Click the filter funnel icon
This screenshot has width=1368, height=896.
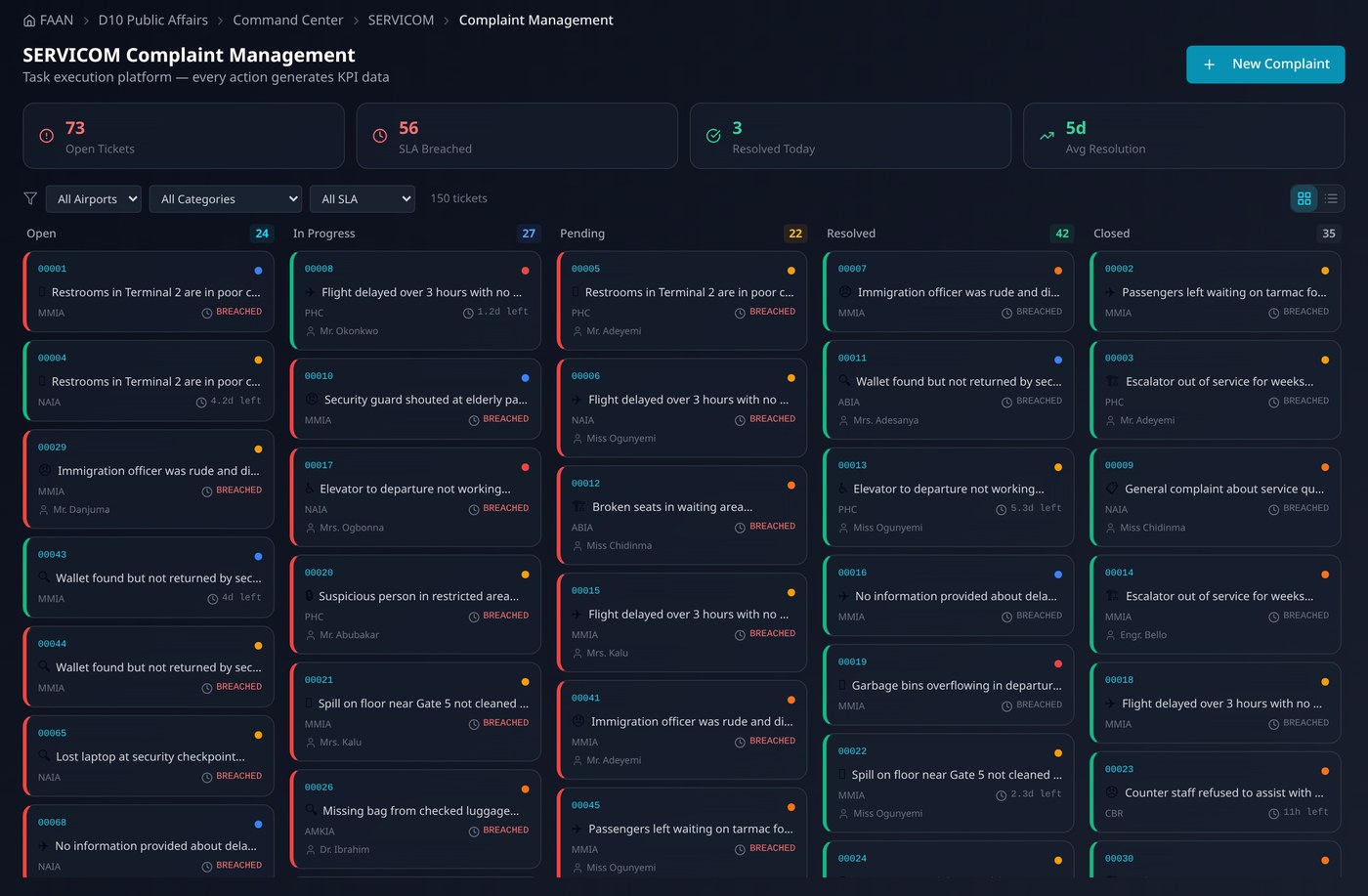point(30,198)
